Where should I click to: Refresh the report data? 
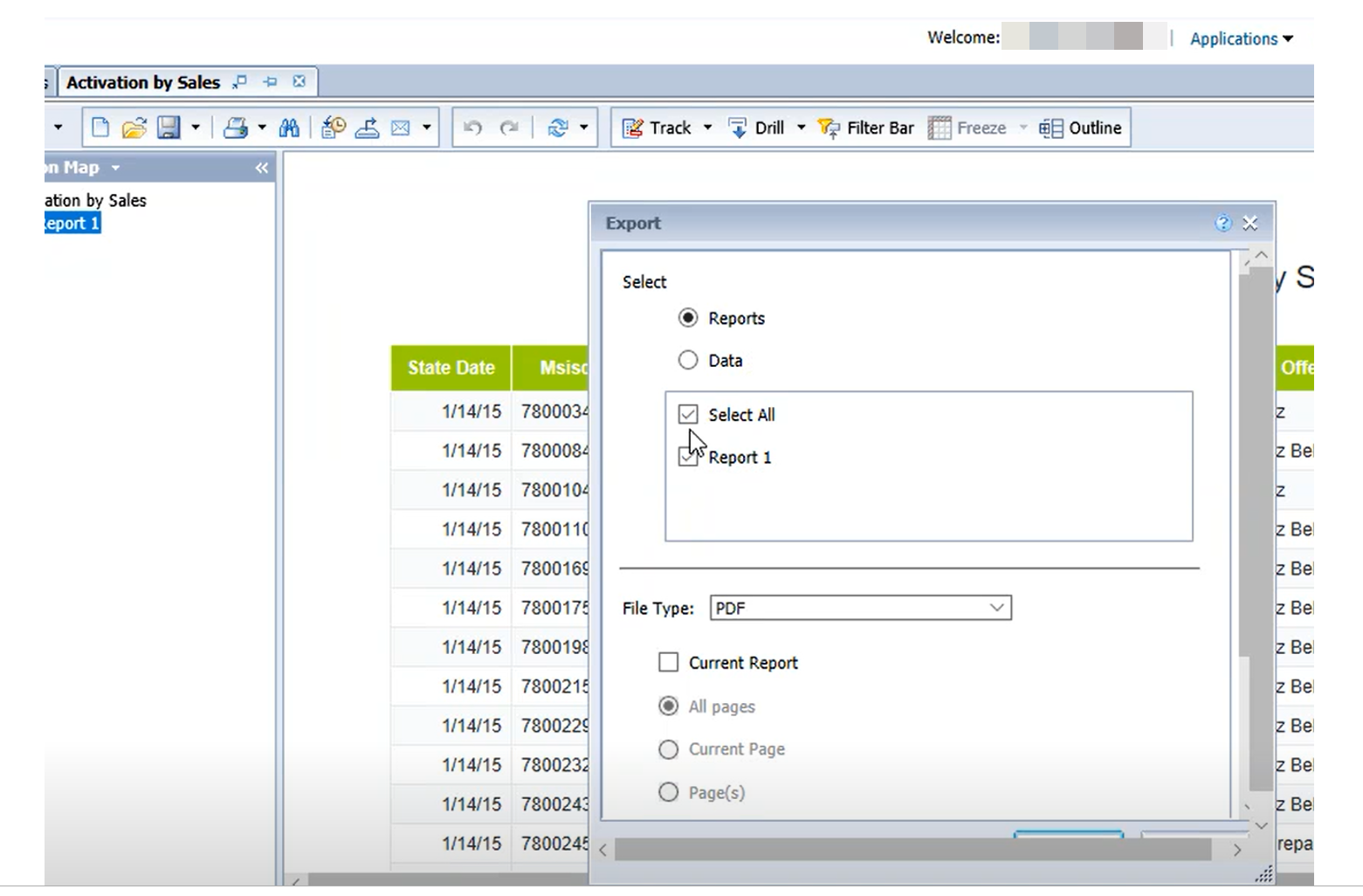click(559, 128)
